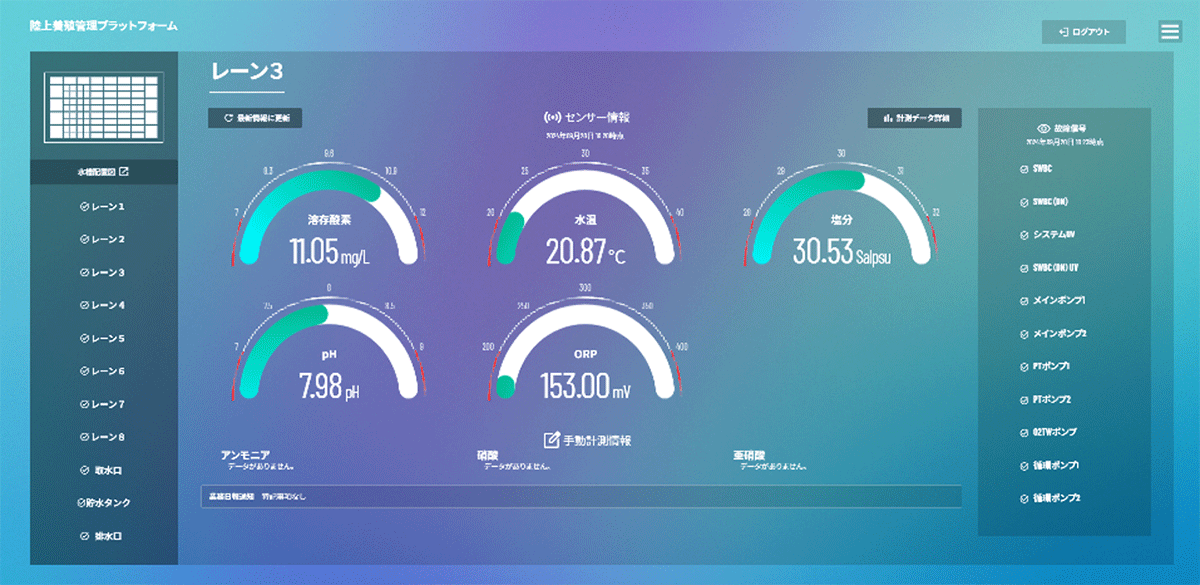Click the check icon beside 取水口

point(84,470)
